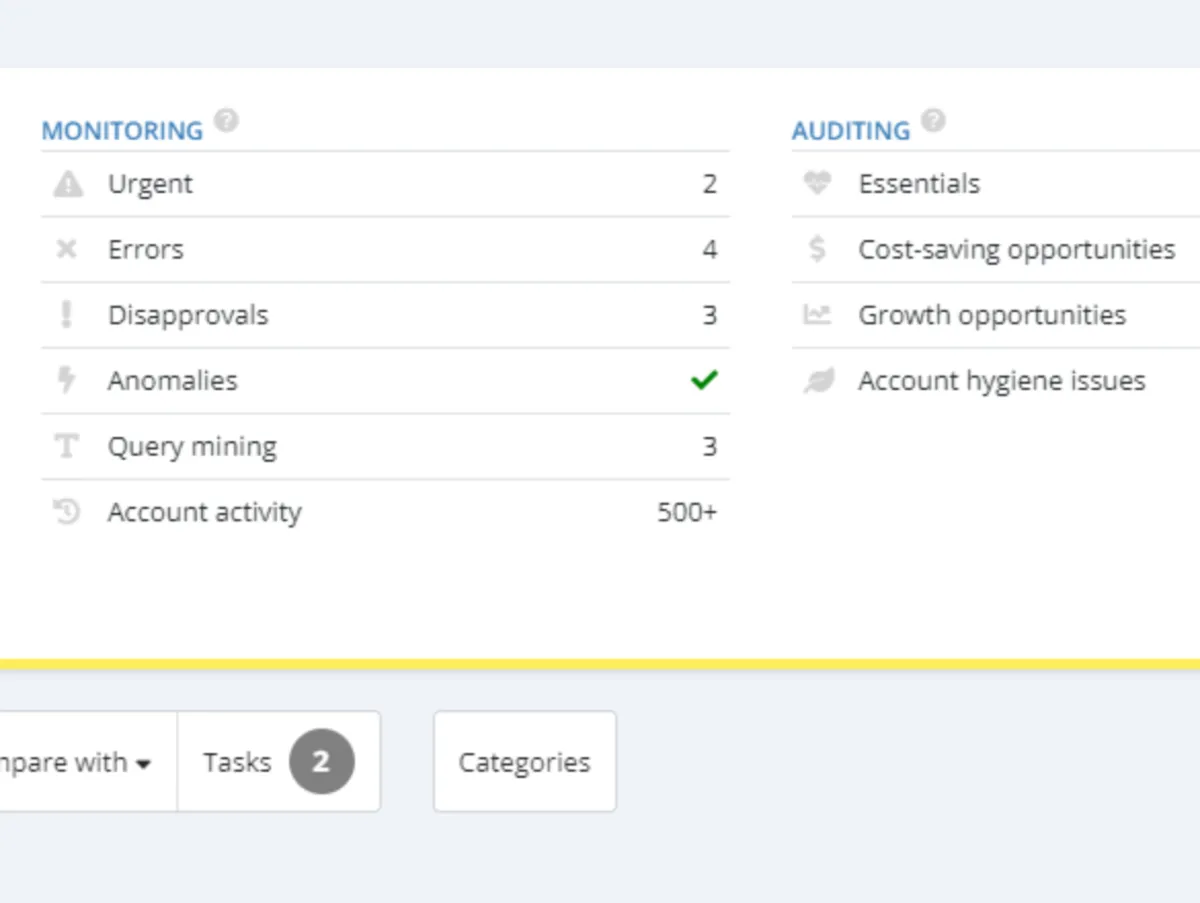Click the Categories button

525,762
